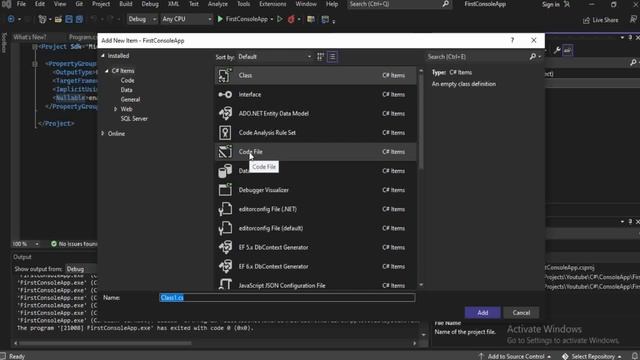640x360 pixels.
Task: Open the Analyze menu
Action: [x=218, y=4]
